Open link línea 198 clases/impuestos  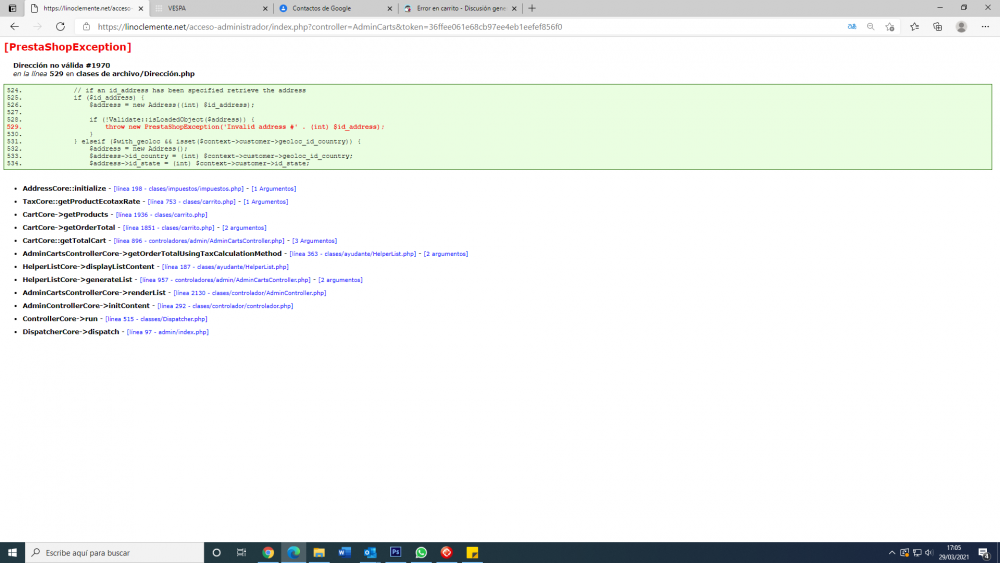pos(179,189)
